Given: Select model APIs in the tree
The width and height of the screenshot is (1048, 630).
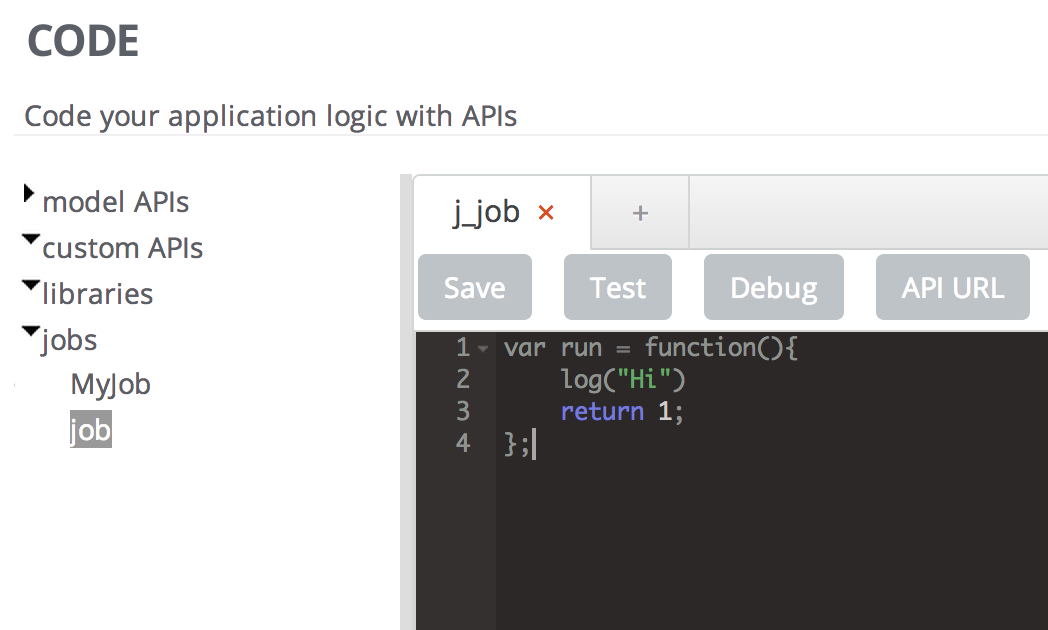Looking at the screenshot, I should tap(116, 202).
